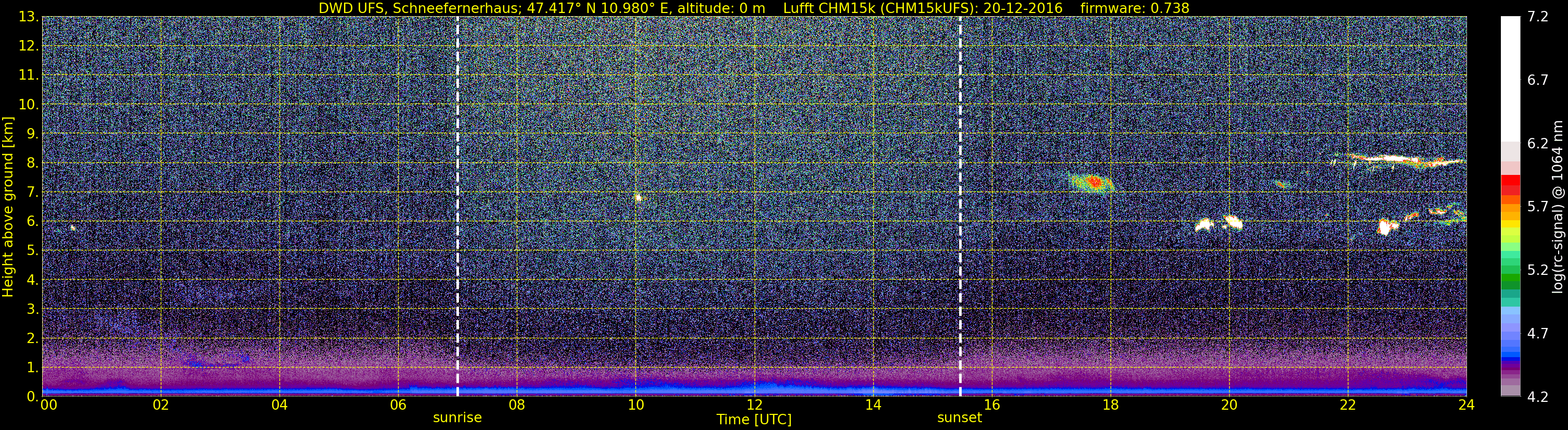Pick the white top section of the colorbar
1568x430 pixels.
[1510, 79]
